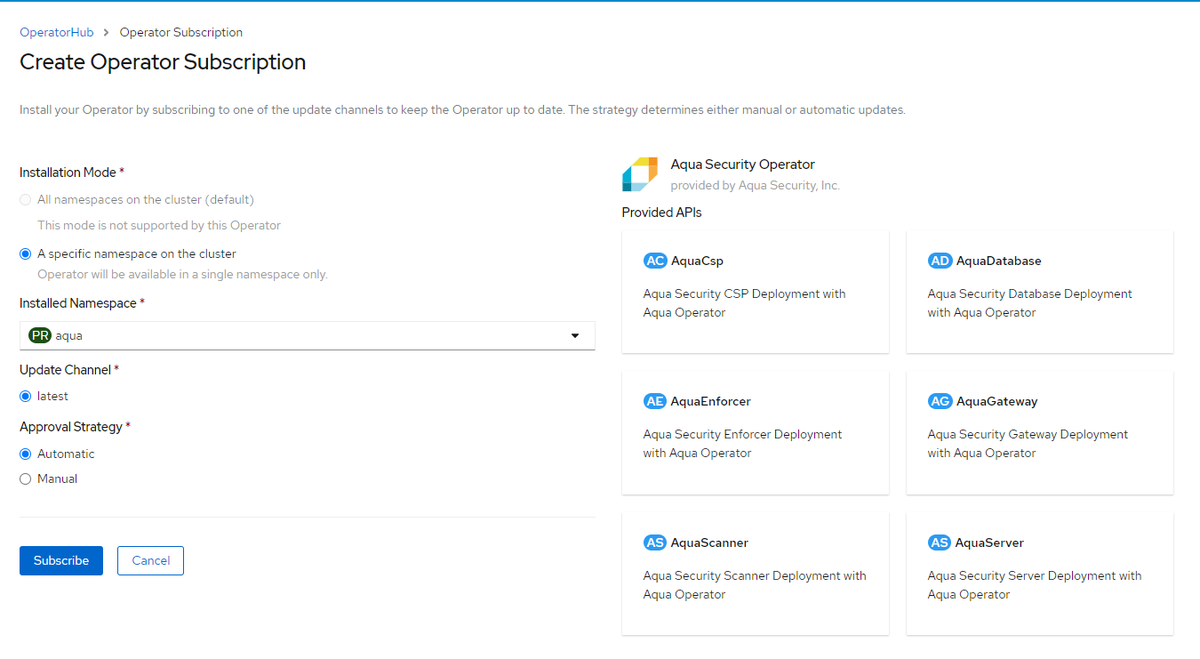Click the AquaCsp API card title
The height and width of the screenshot is (659, 1200).
(697, 261)
